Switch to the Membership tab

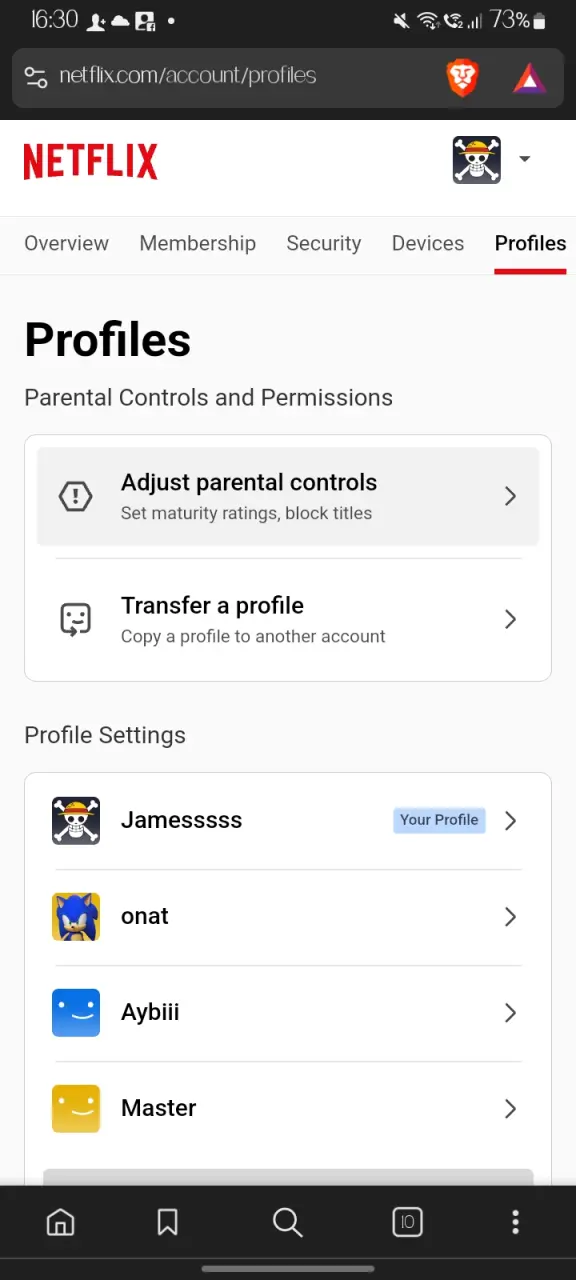[198, 243]
